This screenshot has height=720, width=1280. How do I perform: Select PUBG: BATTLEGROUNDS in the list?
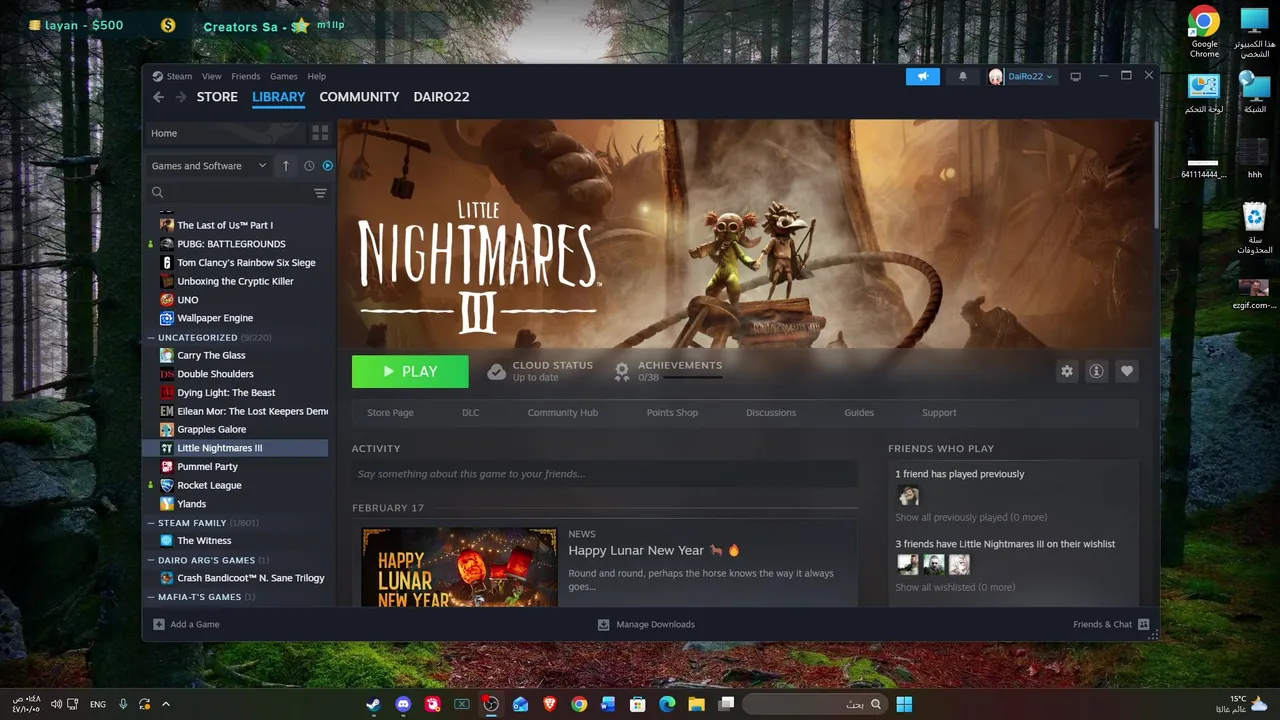tap(231, 244)
